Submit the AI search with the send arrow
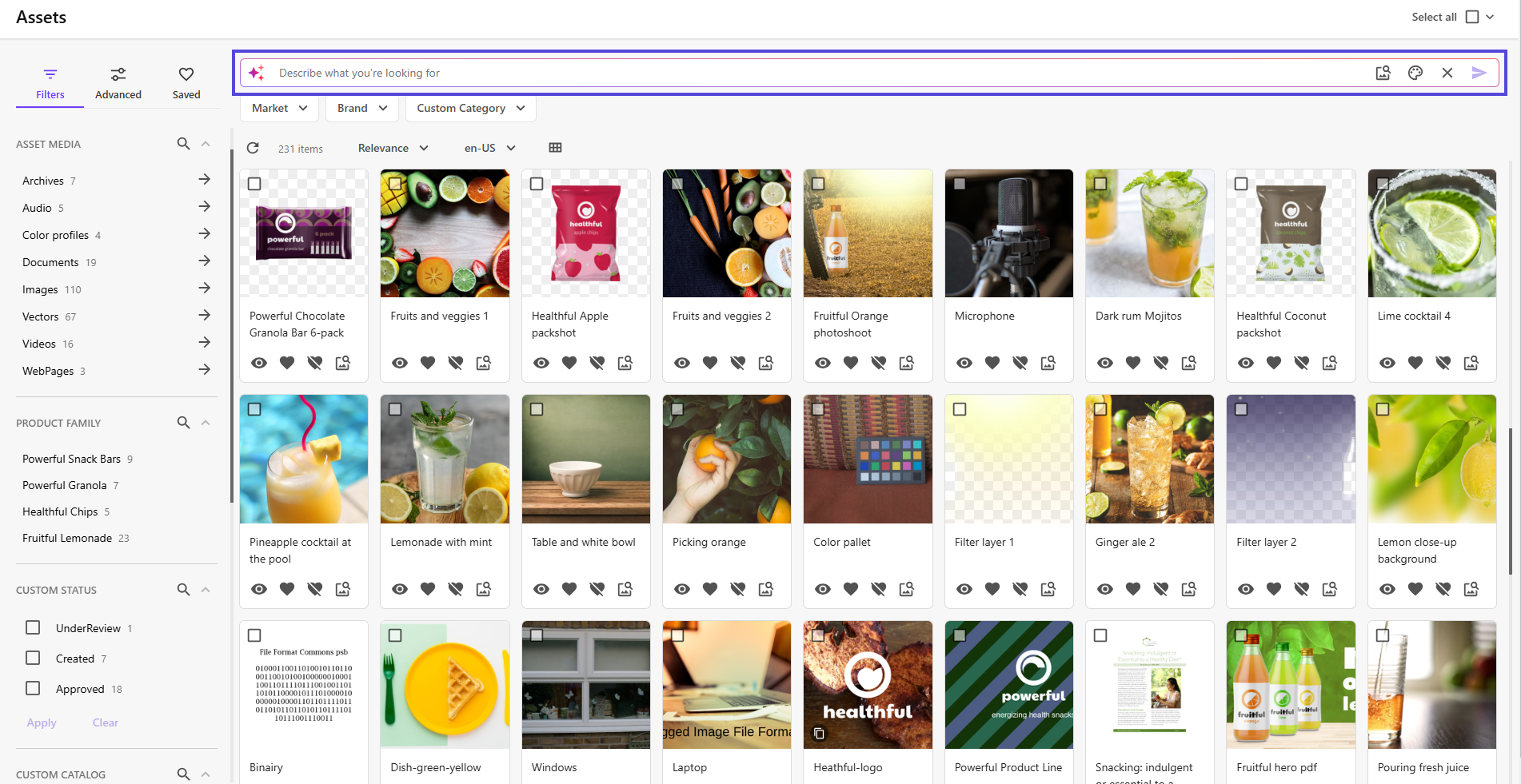The image size is (1521, 784). pos(1479,73)
